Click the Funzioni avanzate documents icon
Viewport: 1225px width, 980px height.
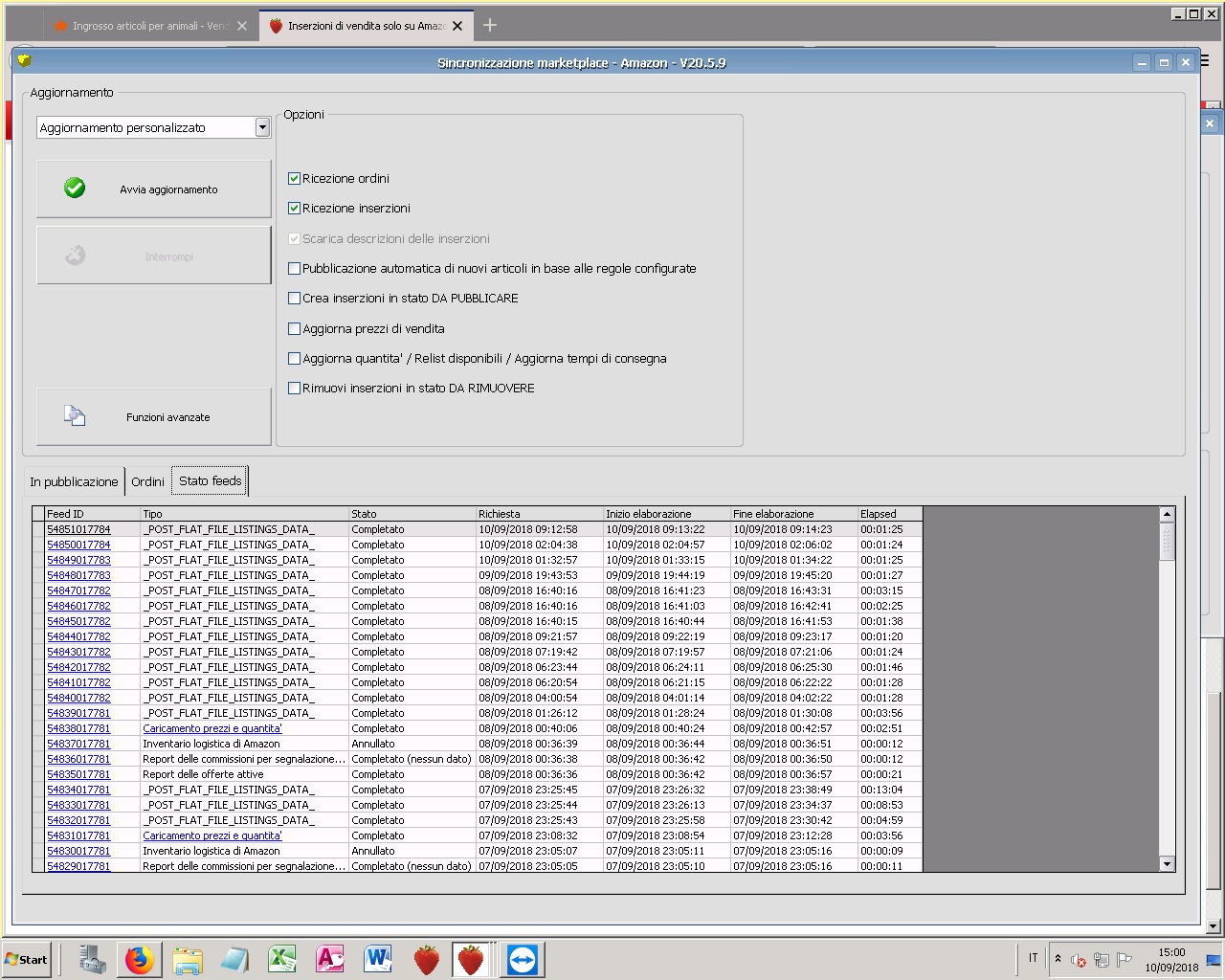[75, 415]
